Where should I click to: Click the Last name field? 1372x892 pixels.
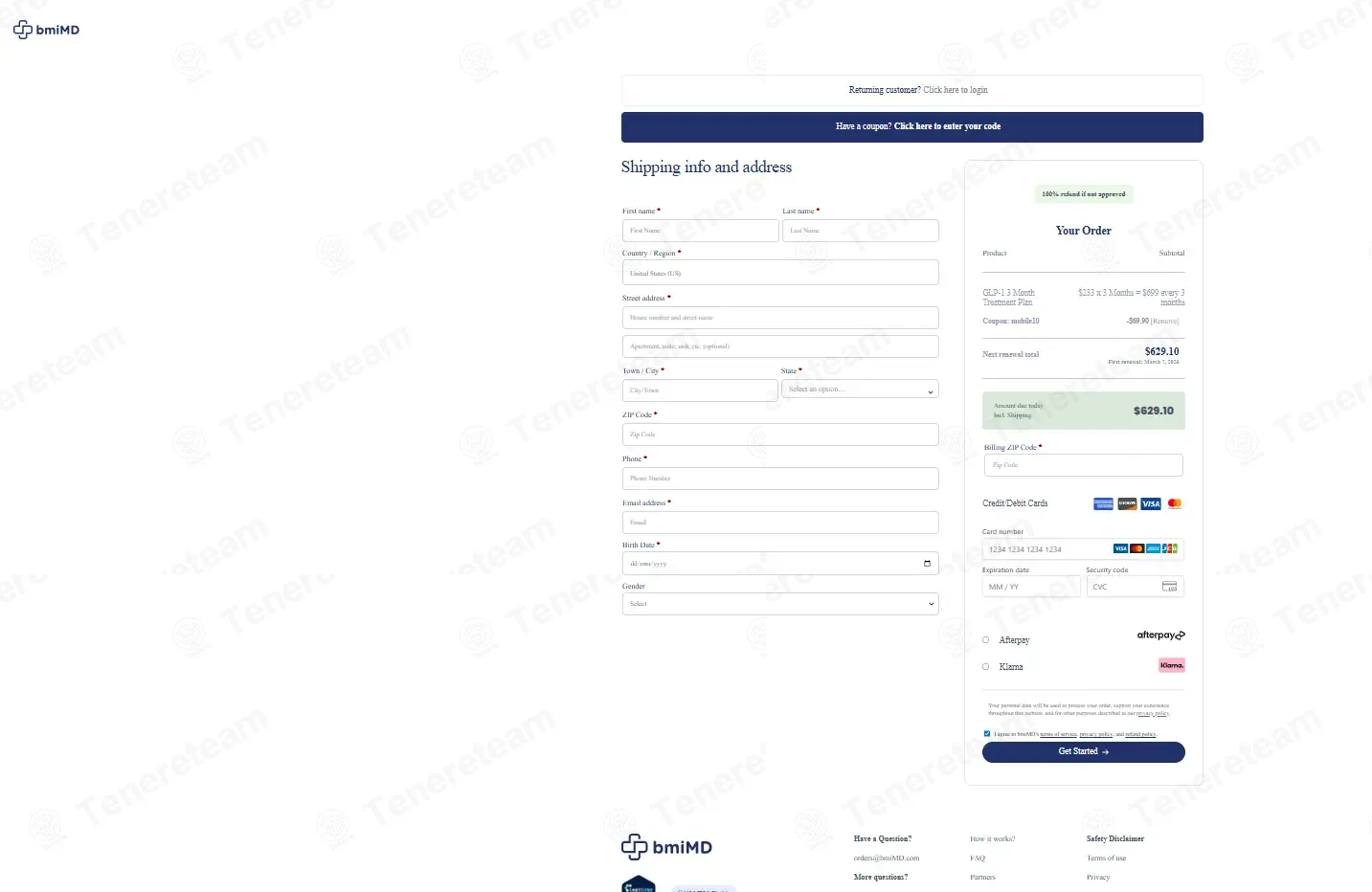861,231
